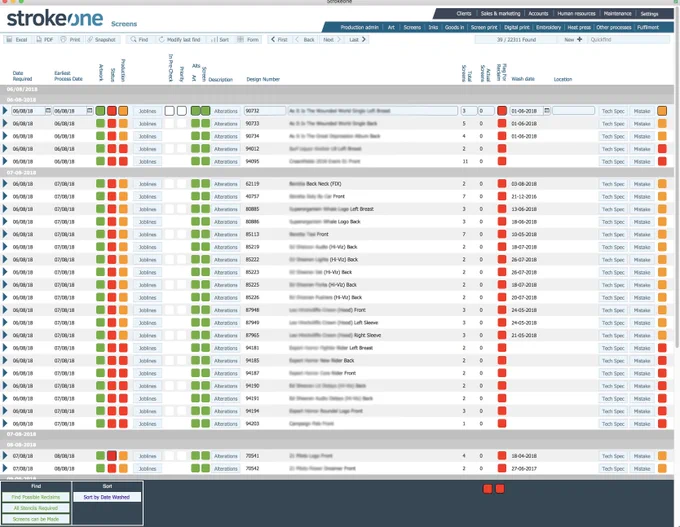
Task: Expand the row arrow for design 70541
Action: [5, 455]
